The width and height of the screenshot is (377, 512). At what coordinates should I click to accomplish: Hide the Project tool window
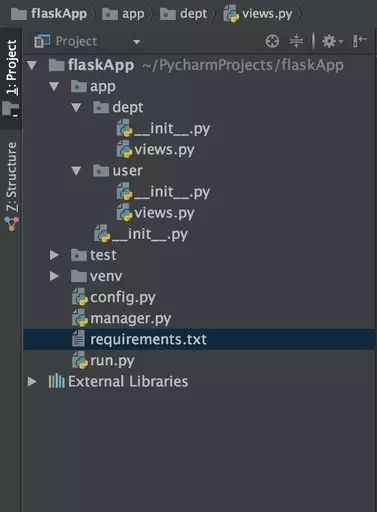coord(360,41)
